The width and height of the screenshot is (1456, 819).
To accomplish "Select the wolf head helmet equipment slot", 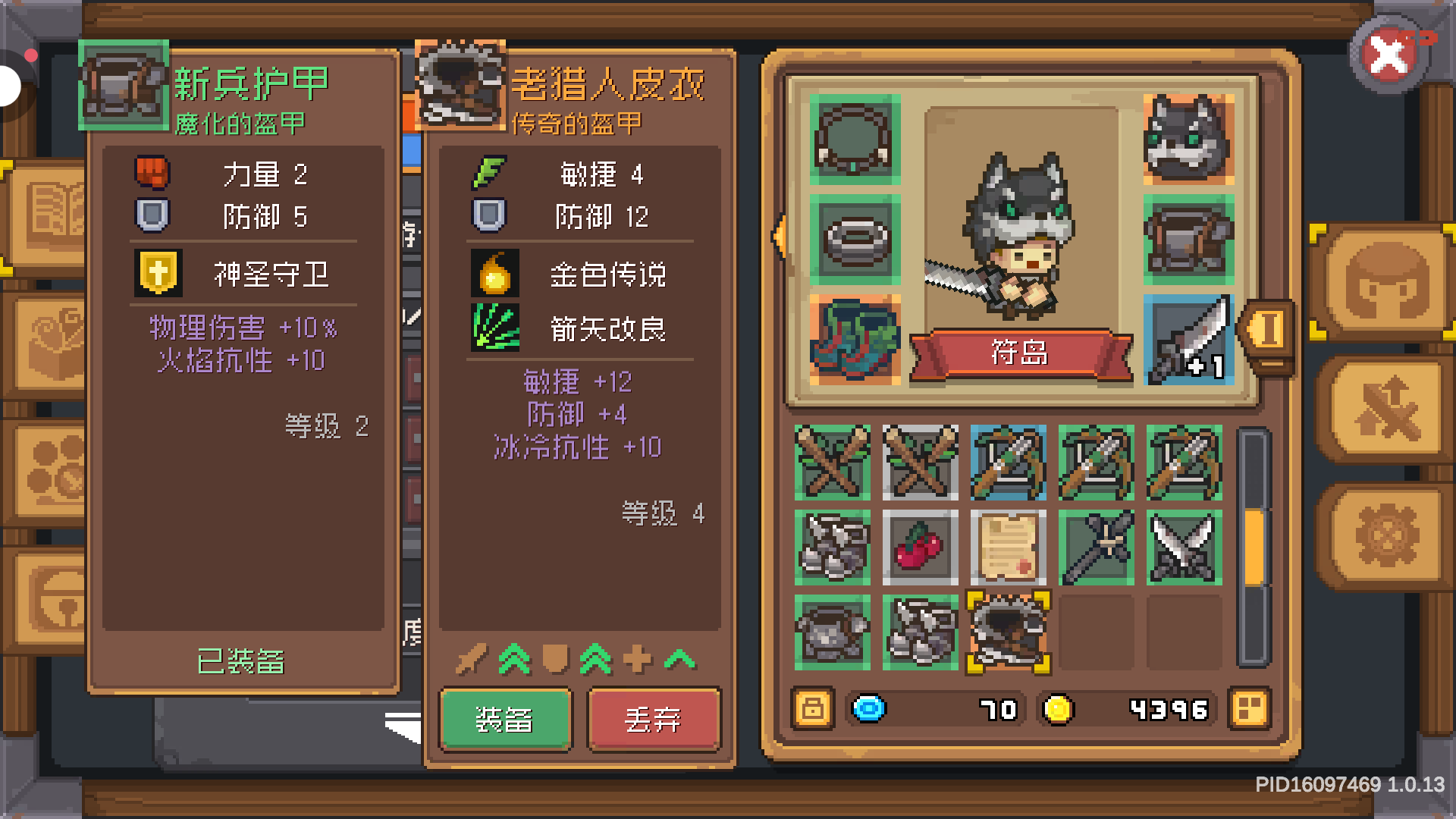I will tap(1188, 140).
